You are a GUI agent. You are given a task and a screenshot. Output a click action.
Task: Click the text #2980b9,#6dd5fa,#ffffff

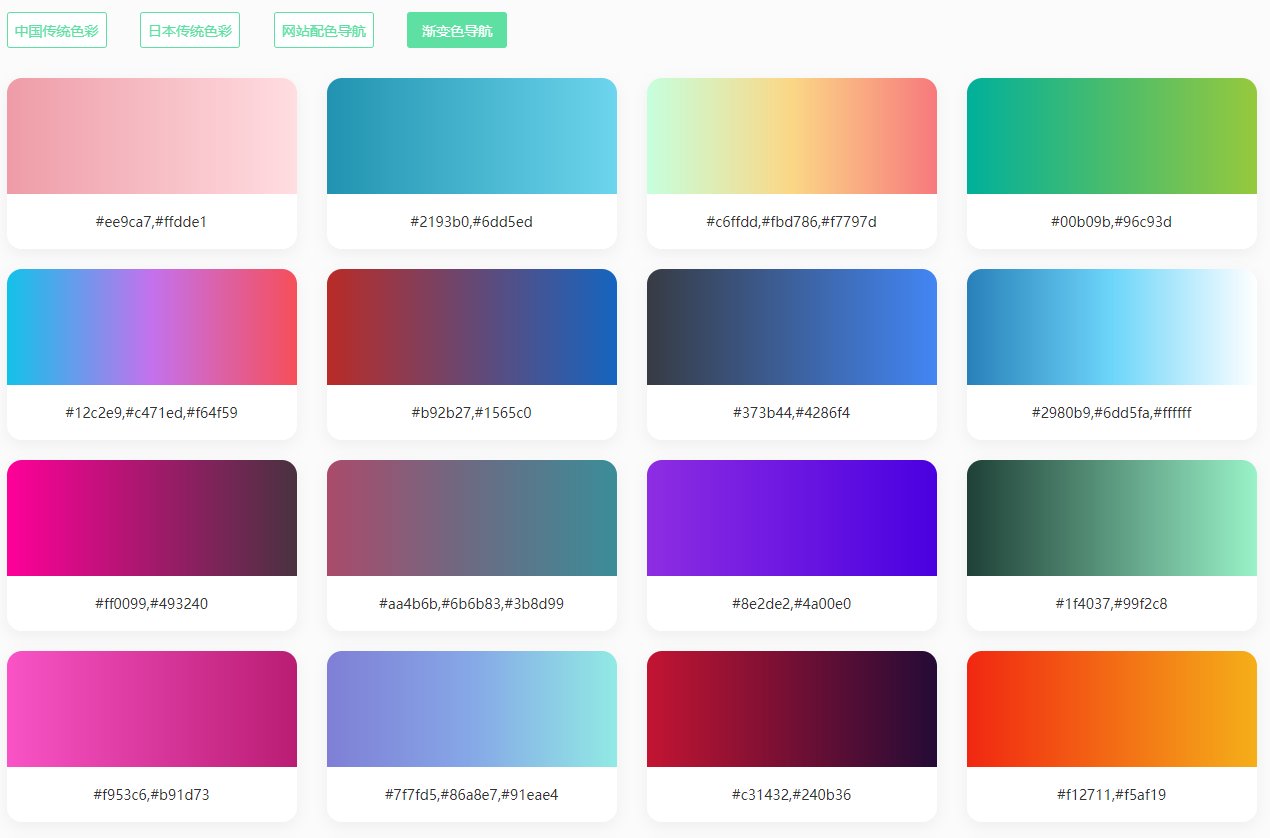coord(1112,413)
